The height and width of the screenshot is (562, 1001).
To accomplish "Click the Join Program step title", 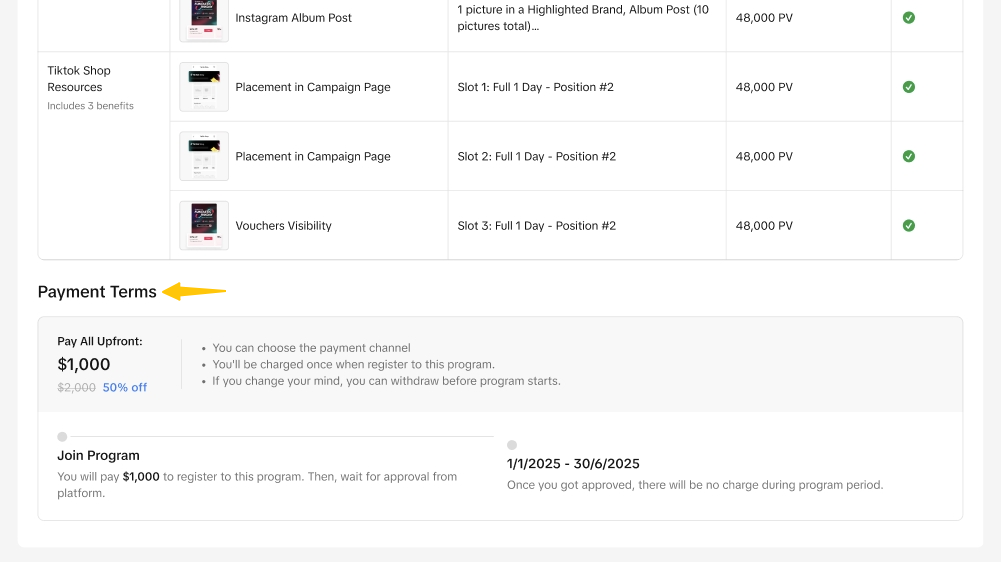I will click(98, 456).
